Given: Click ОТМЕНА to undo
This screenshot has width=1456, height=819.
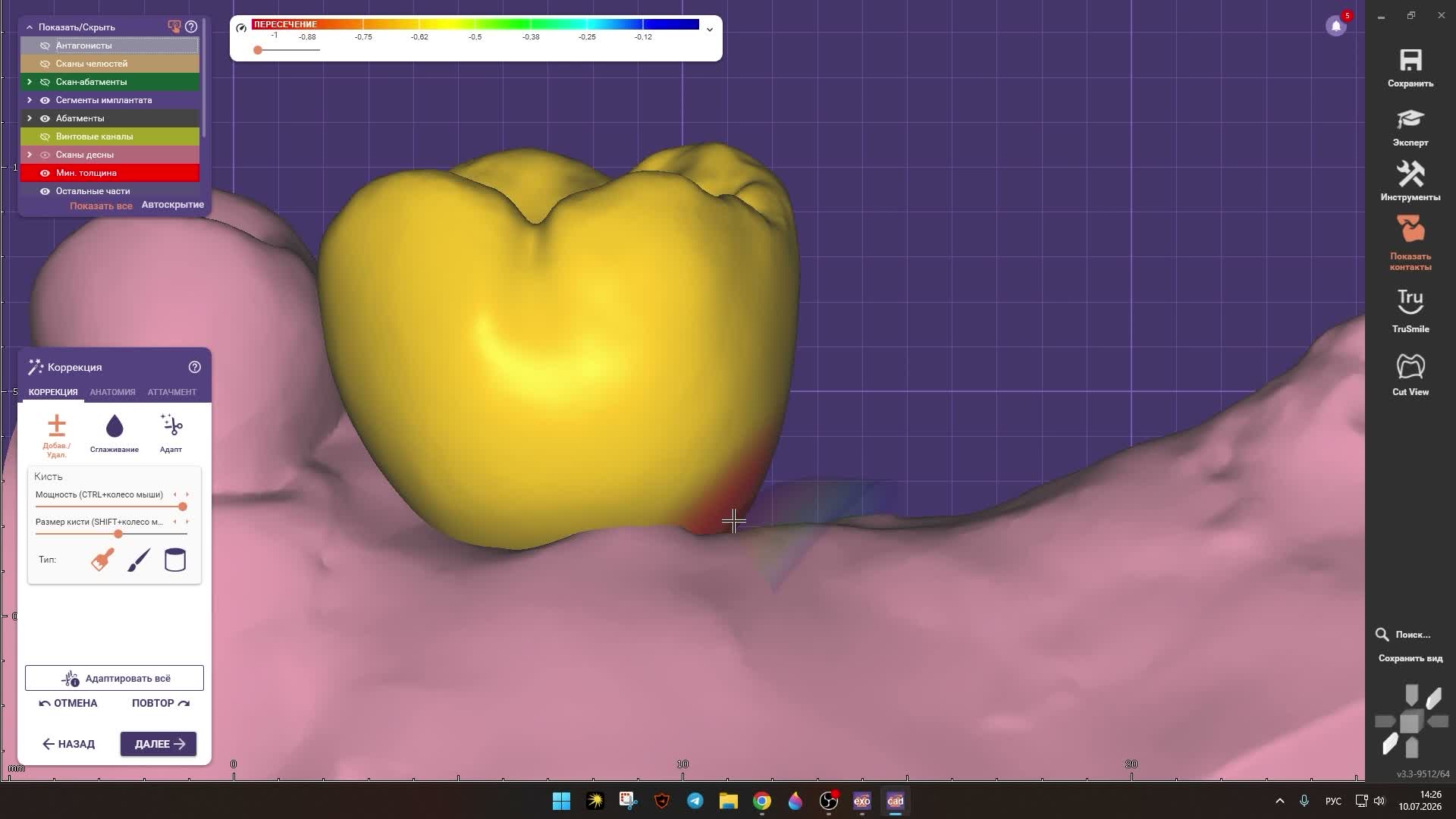Looking at the screenshot, I should click(x=68, y=703).
